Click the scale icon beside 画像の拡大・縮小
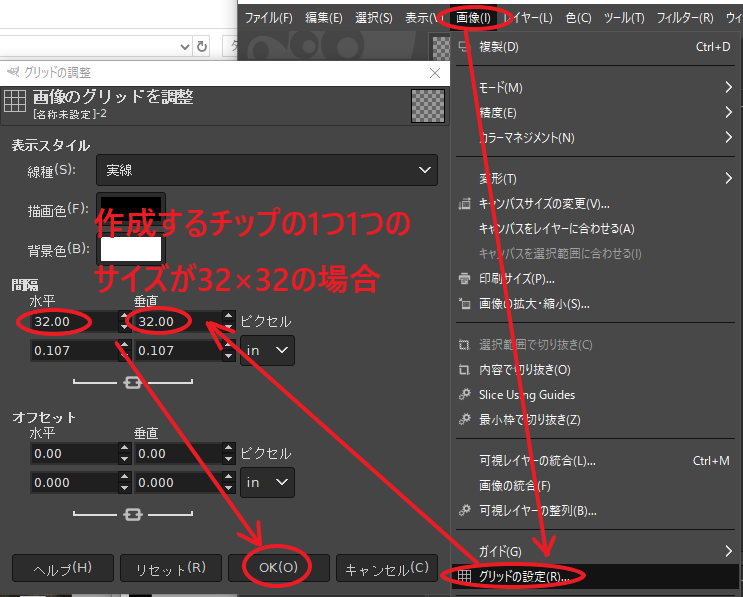This screenshot has width=743, height=597. point(464,304)
